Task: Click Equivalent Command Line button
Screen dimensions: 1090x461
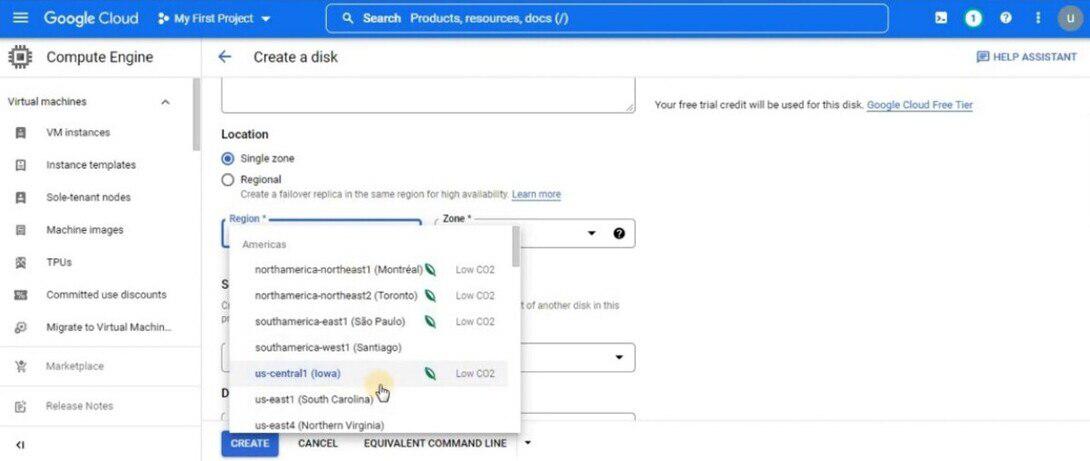Action: pos(435,444)
